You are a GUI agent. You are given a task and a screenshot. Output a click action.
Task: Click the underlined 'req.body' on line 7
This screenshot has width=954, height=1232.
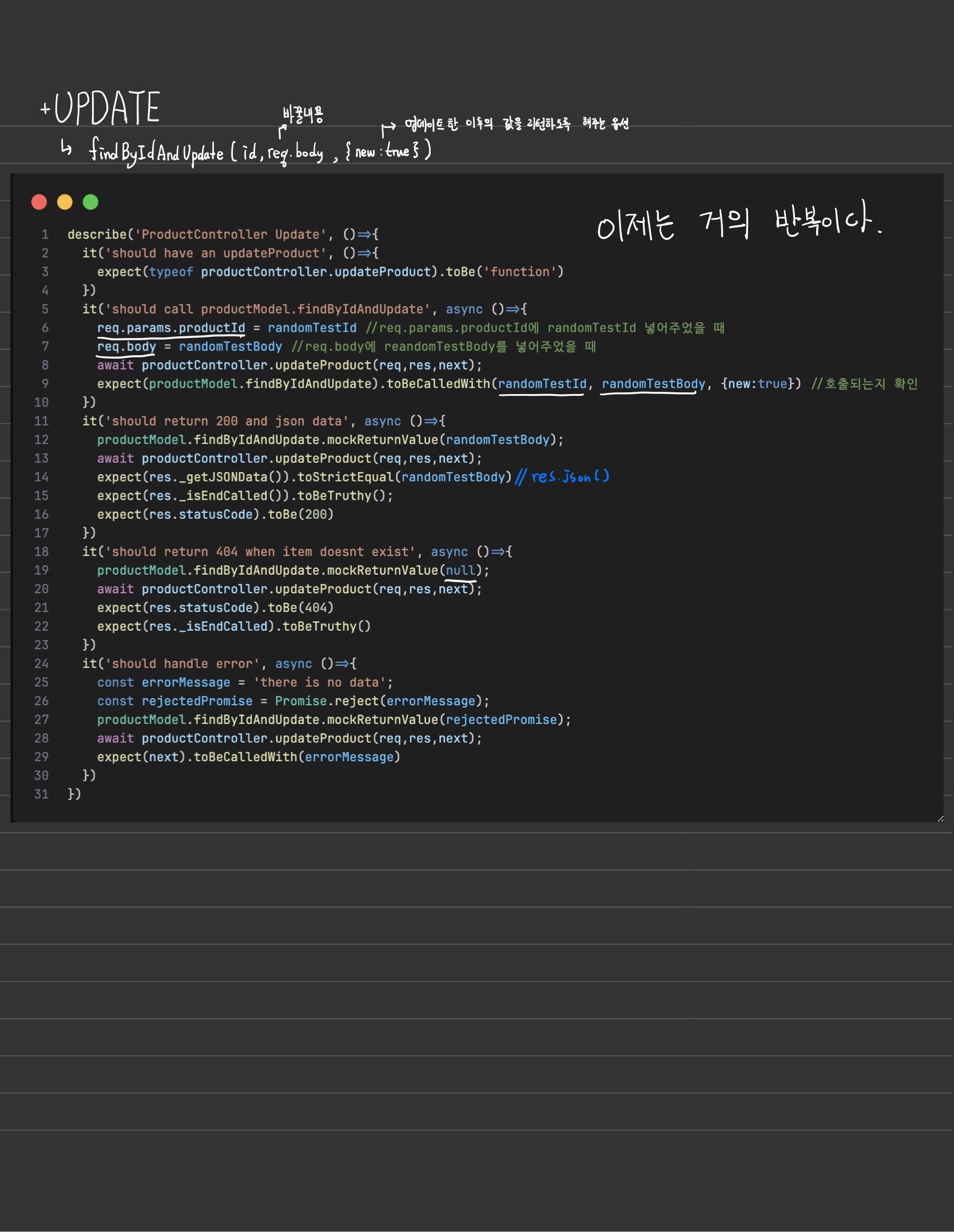(x=126, y=347)
